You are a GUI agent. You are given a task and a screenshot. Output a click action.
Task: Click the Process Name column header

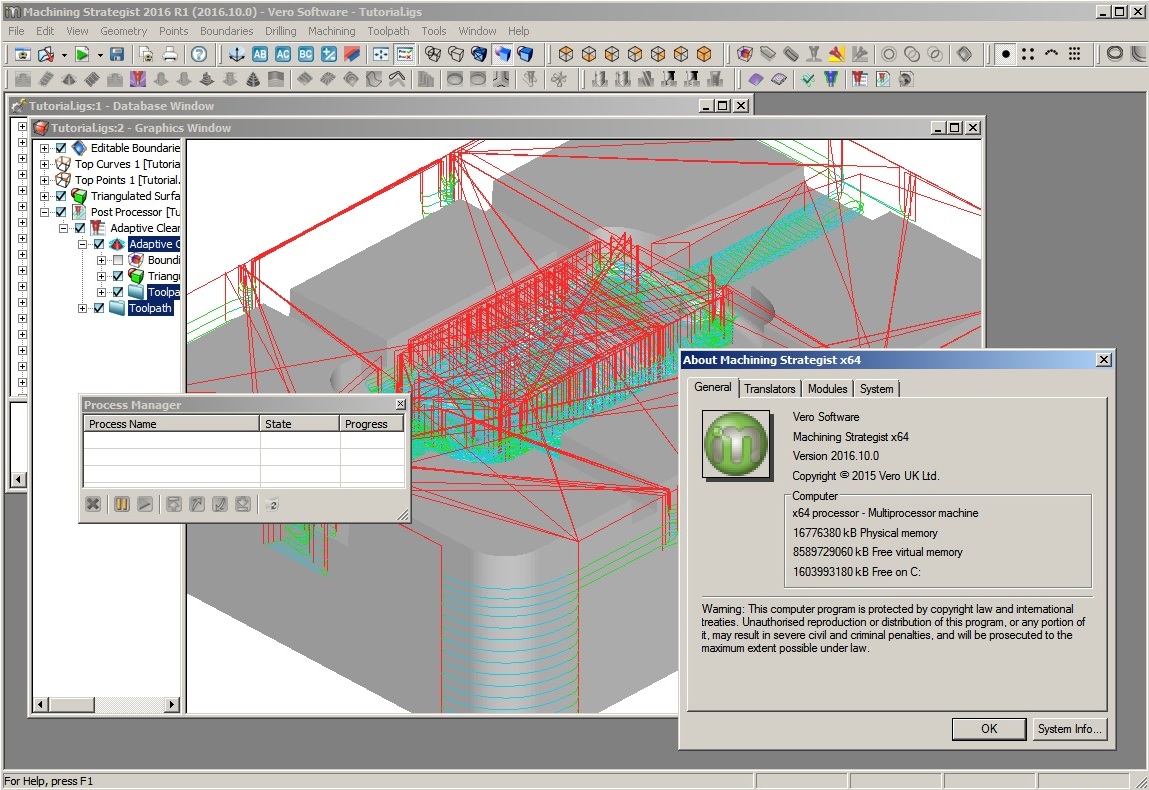click(x=171, y=424)
